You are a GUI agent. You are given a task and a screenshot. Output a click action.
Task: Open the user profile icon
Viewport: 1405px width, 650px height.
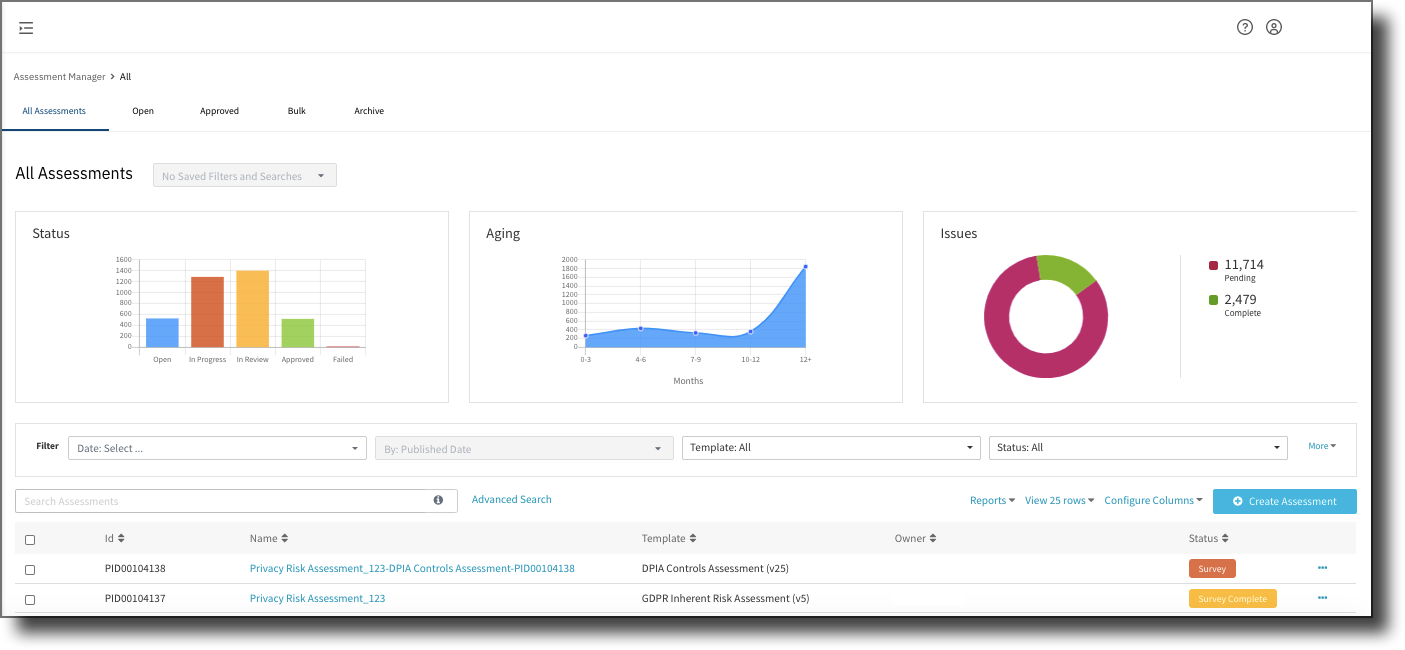1273,27
